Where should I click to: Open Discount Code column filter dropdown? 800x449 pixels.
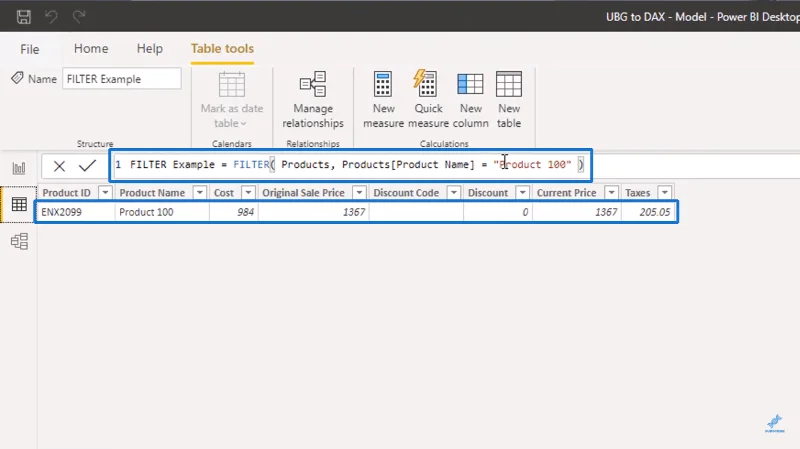(454, 193)
